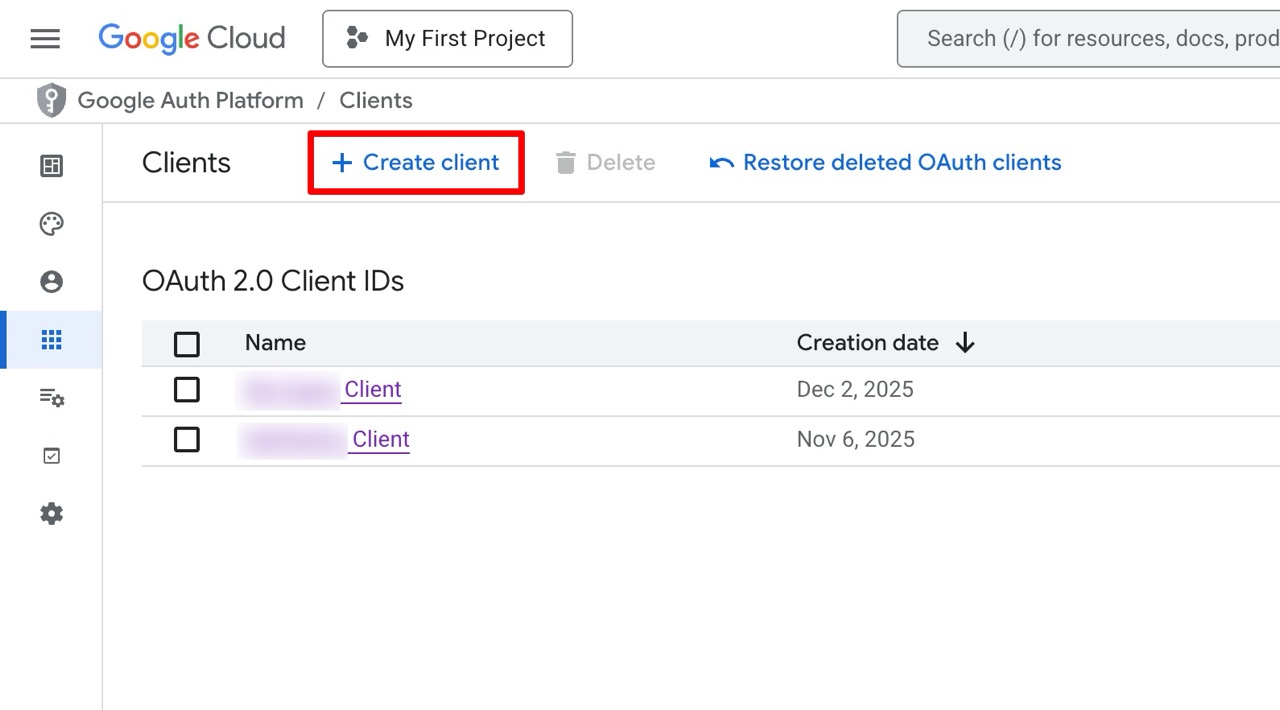Sort by Creation date arrow
Screen dimensions: 1280x710
point(965,343)
